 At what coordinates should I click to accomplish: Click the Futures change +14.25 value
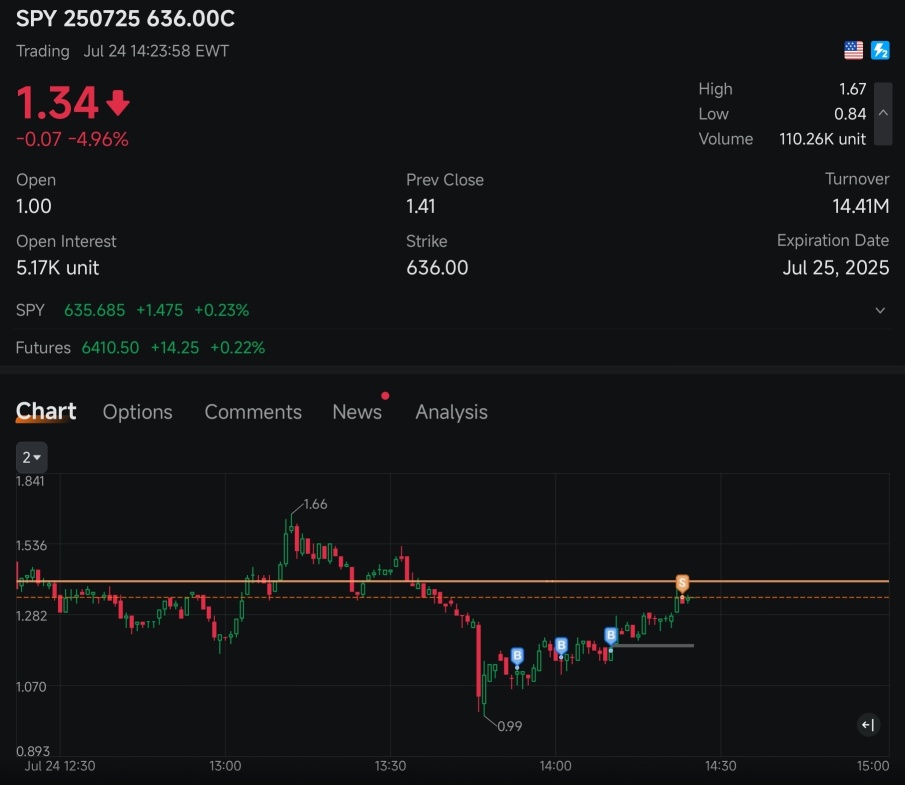(x=174, y=348)
